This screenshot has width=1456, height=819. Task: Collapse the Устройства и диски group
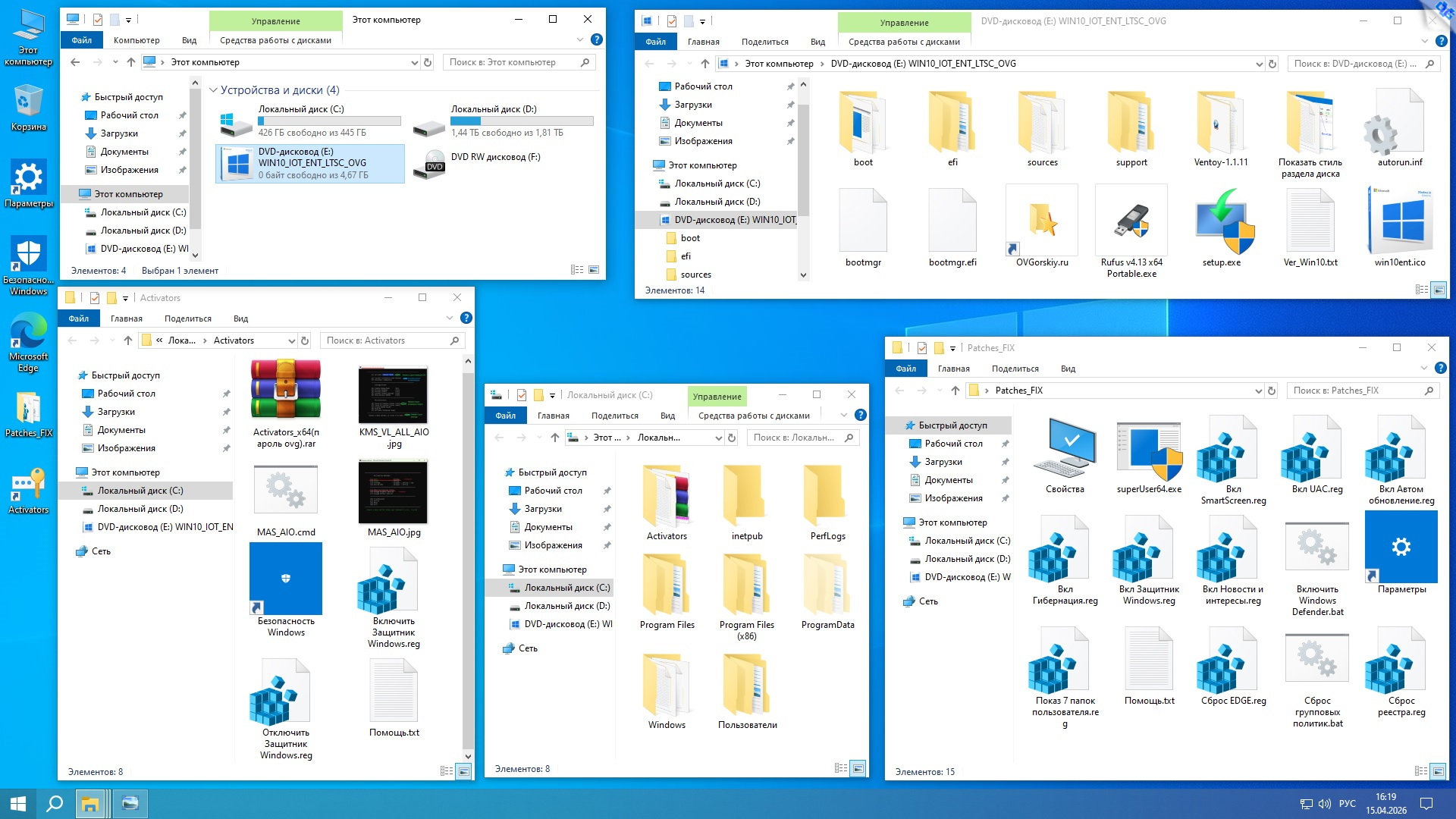tap(214, 90)
